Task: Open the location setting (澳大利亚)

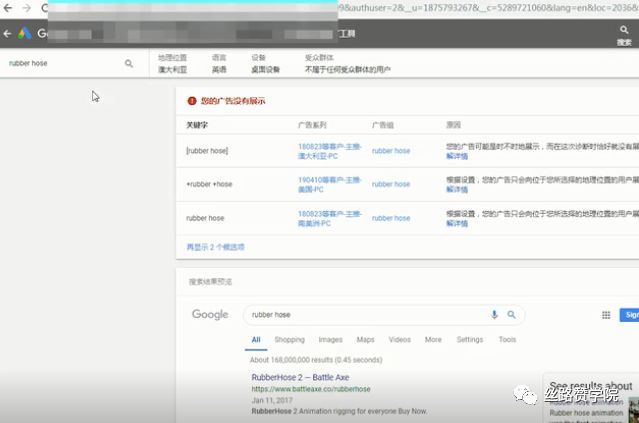Action: pos(172,64)
